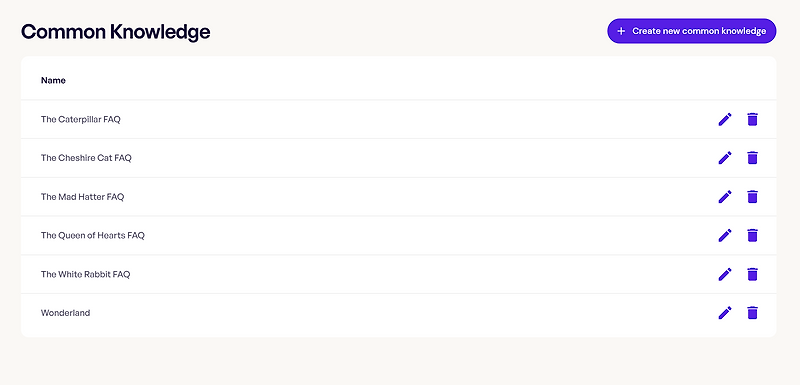Delete The Caterpillar FAQ entry
This screenshot has height=385, width=800.
point(752,119)
